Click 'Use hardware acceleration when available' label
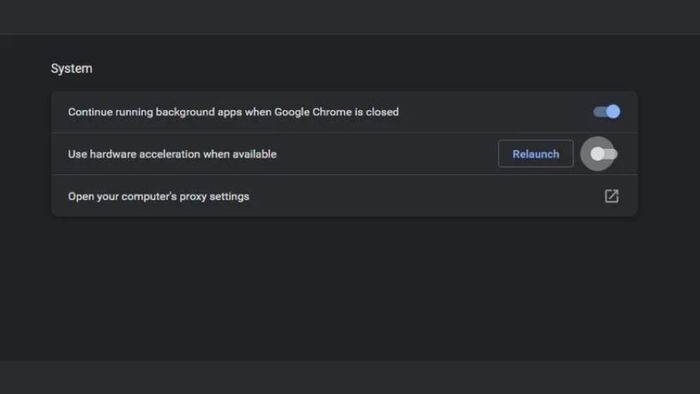 point(172,154)
